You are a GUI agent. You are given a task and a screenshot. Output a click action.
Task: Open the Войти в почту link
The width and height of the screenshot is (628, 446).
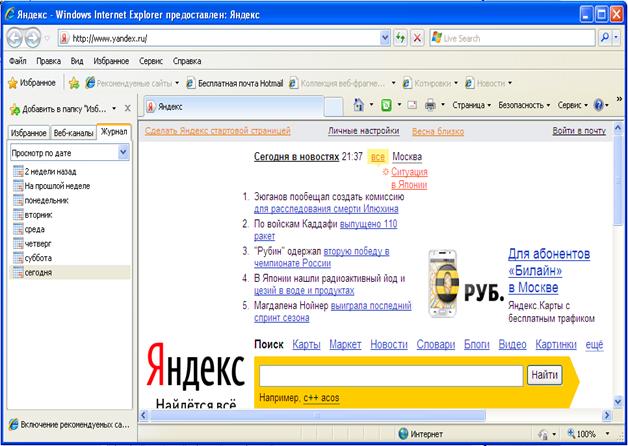[x=579, y=131]
